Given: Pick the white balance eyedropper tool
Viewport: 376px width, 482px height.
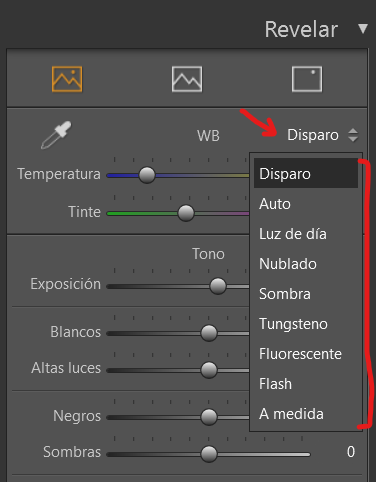Looking at the screenshot, I should [56, 135].
